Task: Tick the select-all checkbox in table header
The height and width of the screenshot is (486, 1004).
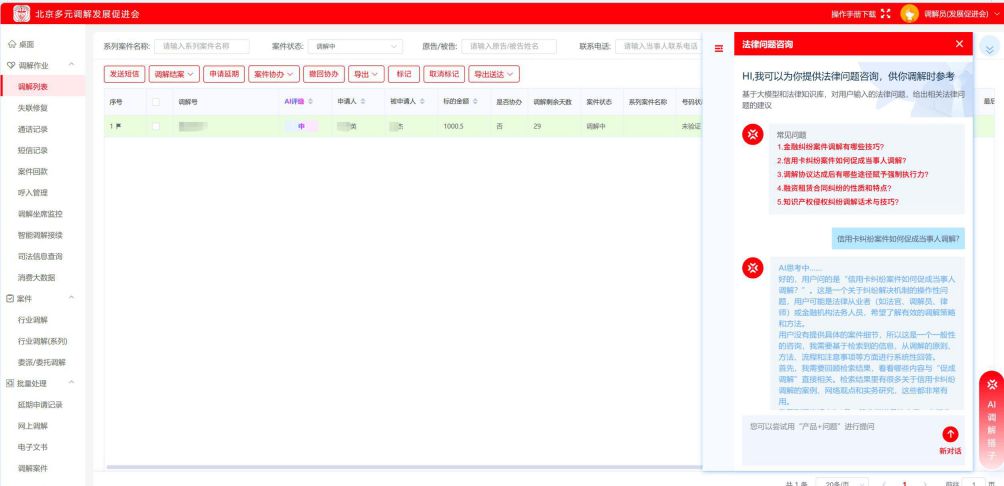Action: pyautogui.click(x=155, y=101)
